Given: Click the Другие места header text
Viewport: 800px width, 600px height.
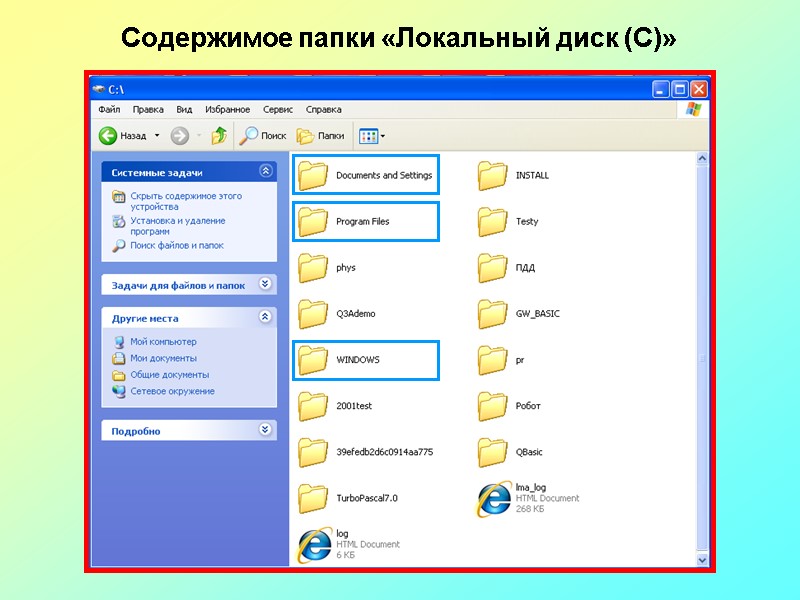Looking at the screenshot, I should click(145, 318).
